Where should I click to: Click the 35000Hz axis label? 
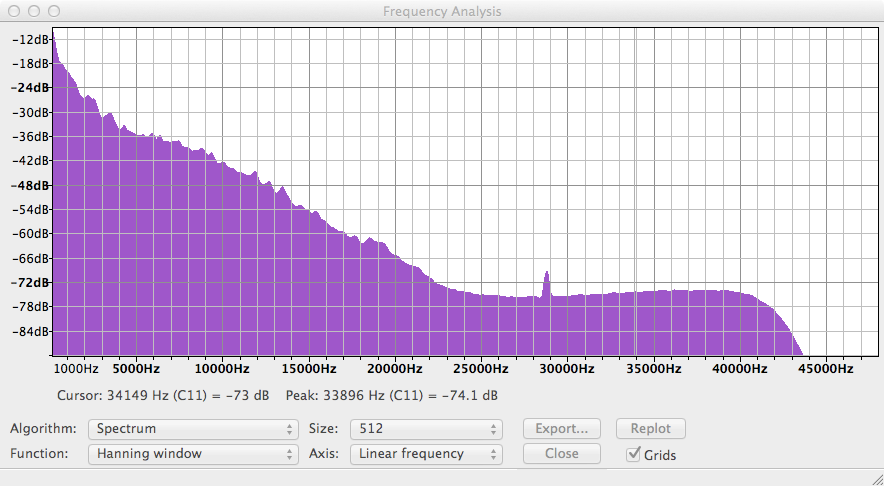click(x=653, y=369)
